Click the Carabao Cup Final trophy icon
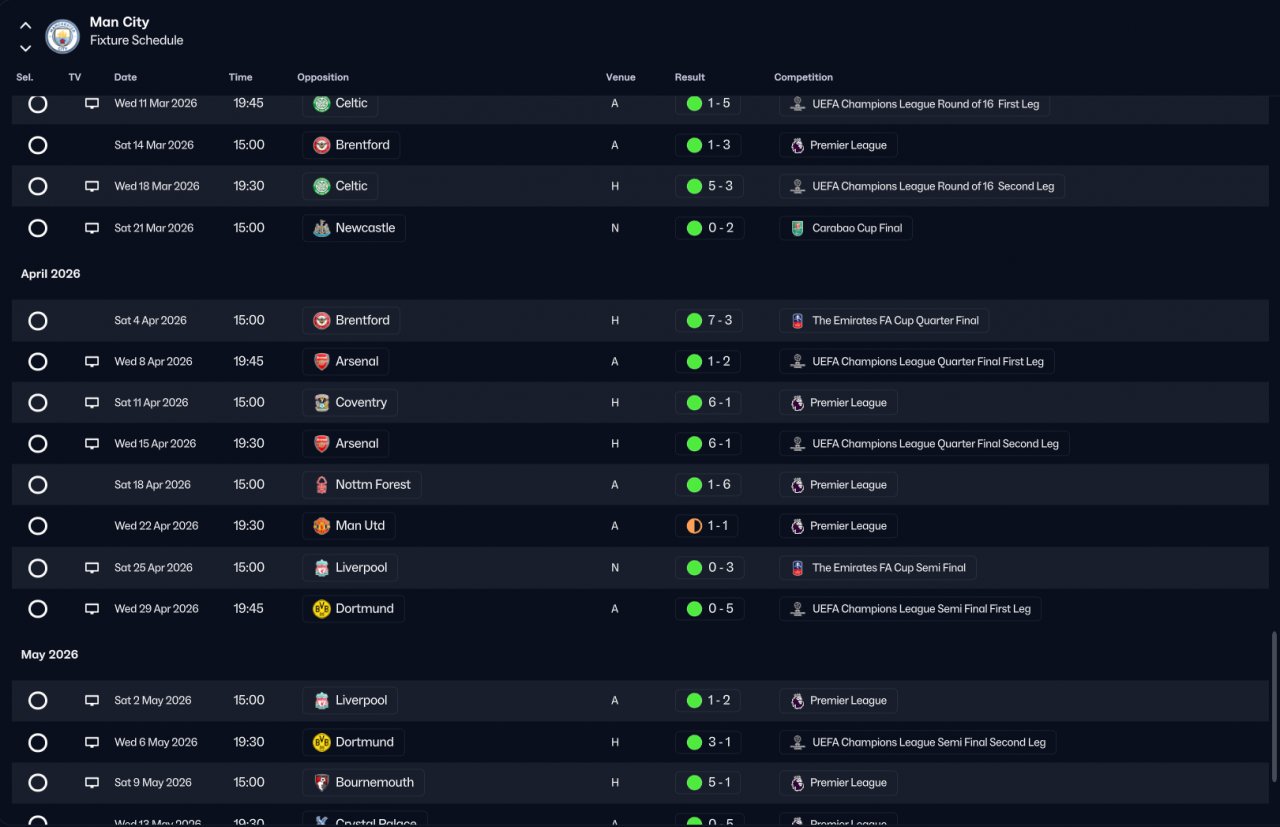 click(x=797, y=228)
